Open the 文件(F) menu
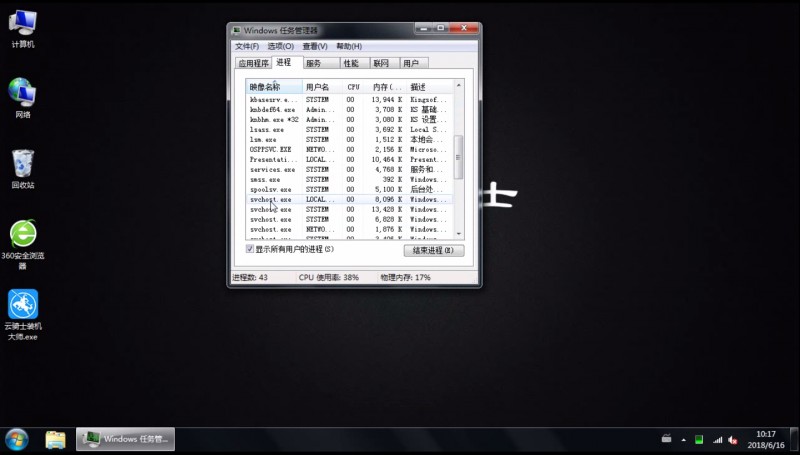This screenshot has height=455, width=800. click(247, 46)
